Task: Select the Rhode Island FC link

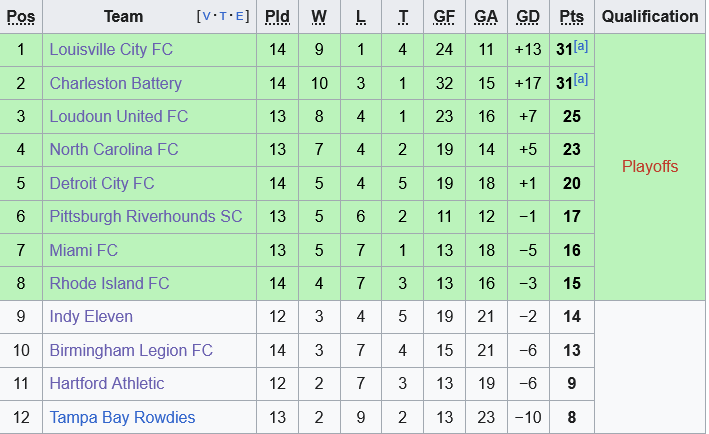Action: (x=110, y=283)
